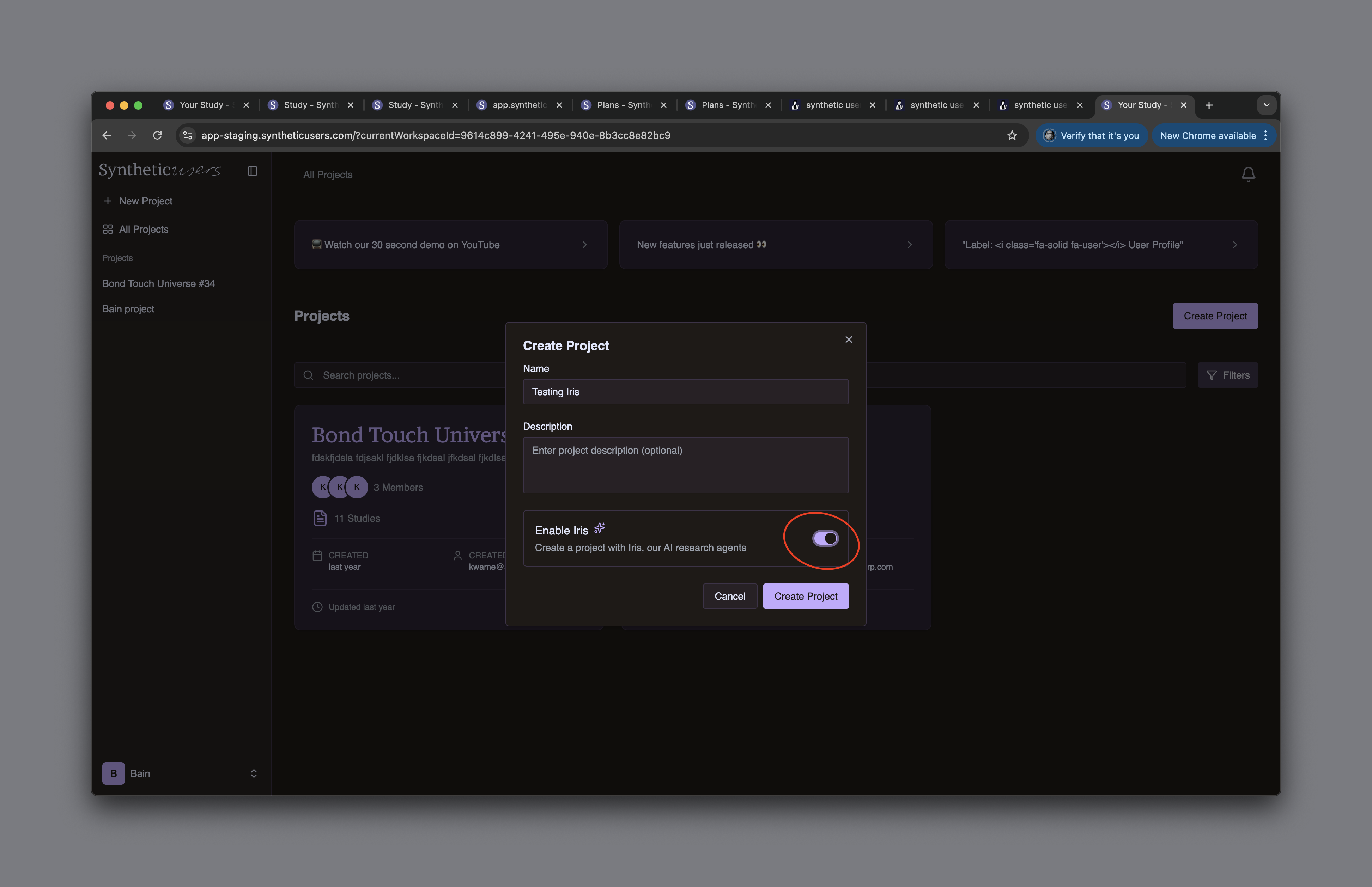Open a new browser tab

[1209, 105]
